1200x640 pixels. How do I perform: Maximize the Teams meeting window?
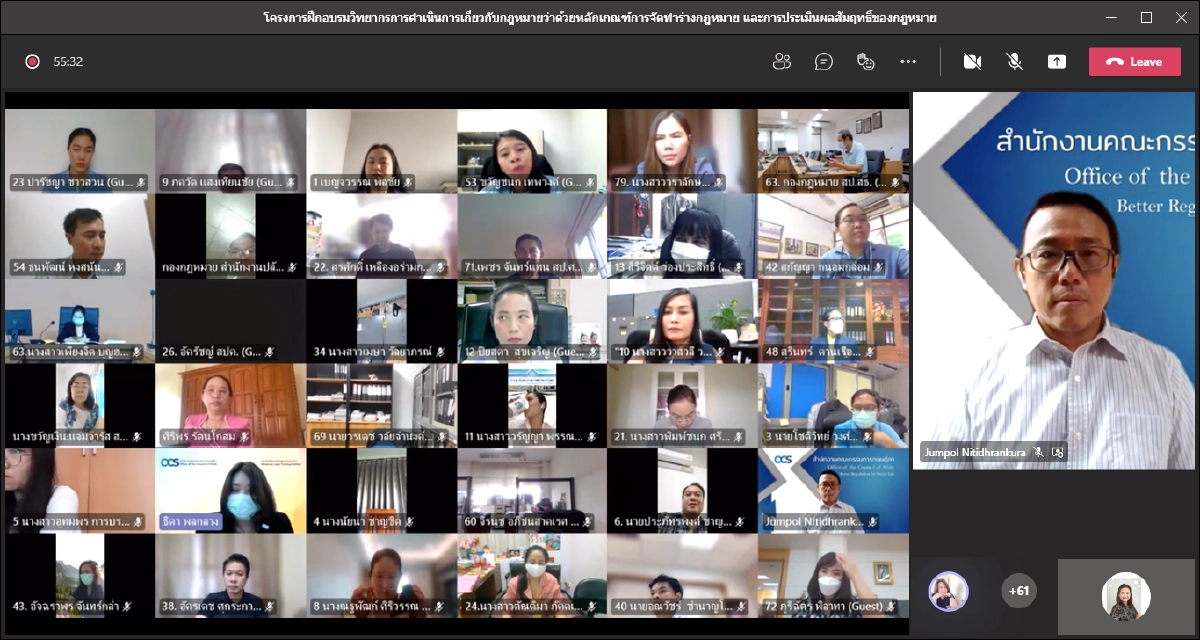pyautogui.click(x=1146, y=17)
